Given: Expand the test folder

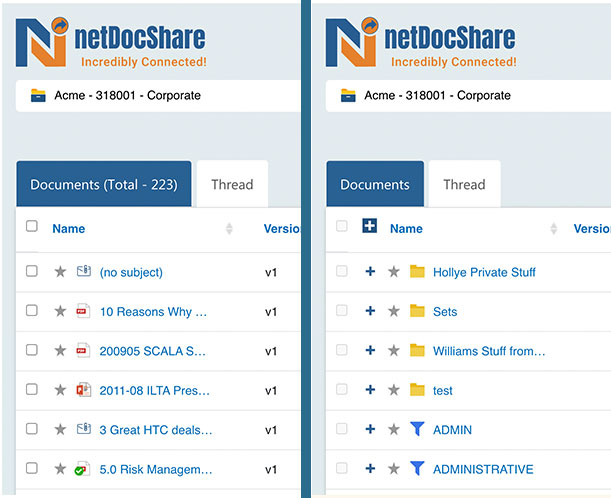Looking at the screenshot, I should (x=370, y=389).
